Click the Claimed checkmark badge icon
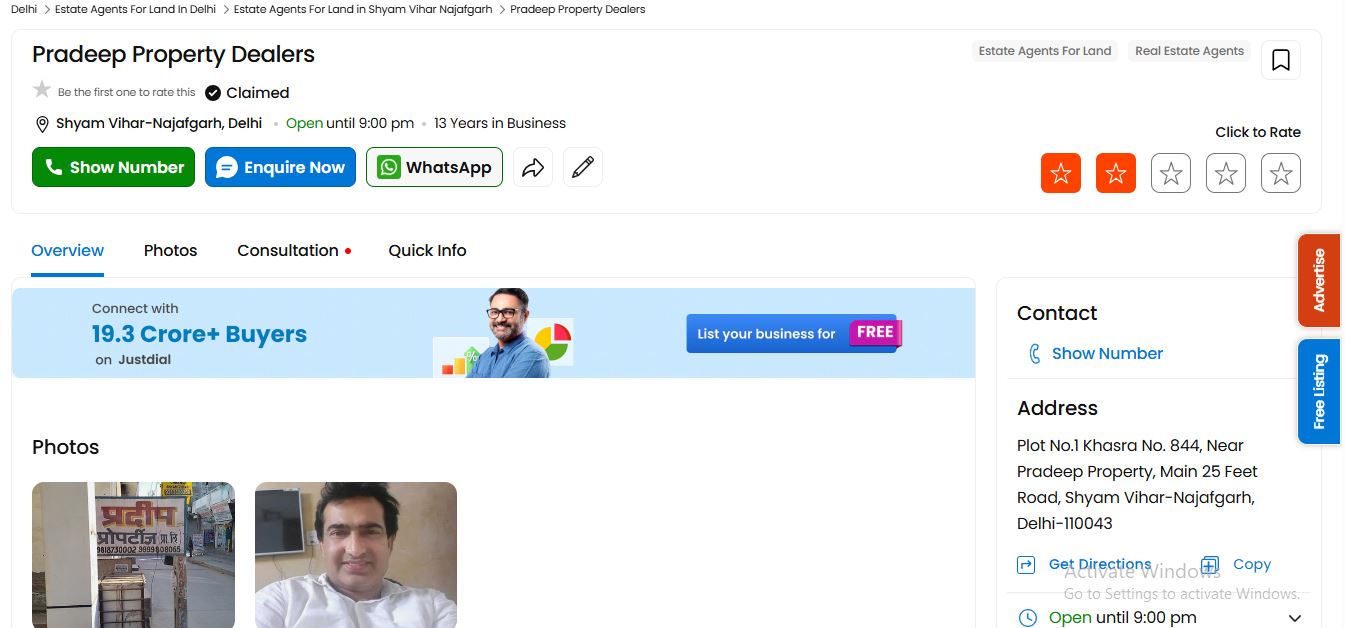The height and width of the screenshot is (628, 1345). [213, 93]
